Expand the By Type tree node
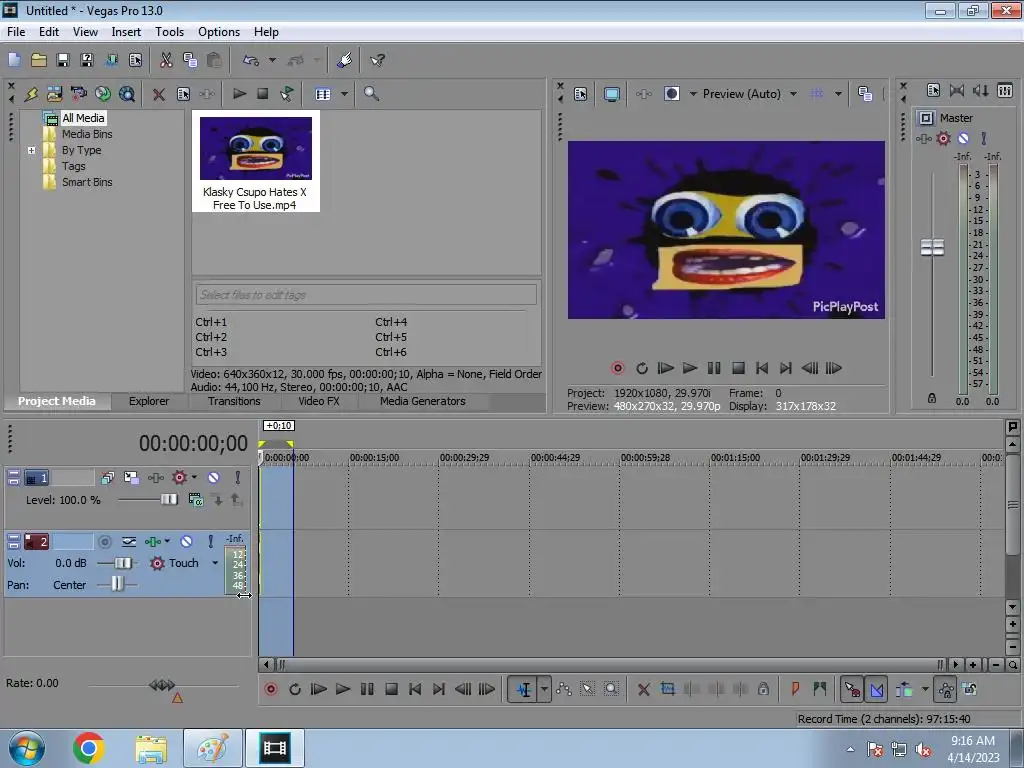 click(x=31, y=150)
